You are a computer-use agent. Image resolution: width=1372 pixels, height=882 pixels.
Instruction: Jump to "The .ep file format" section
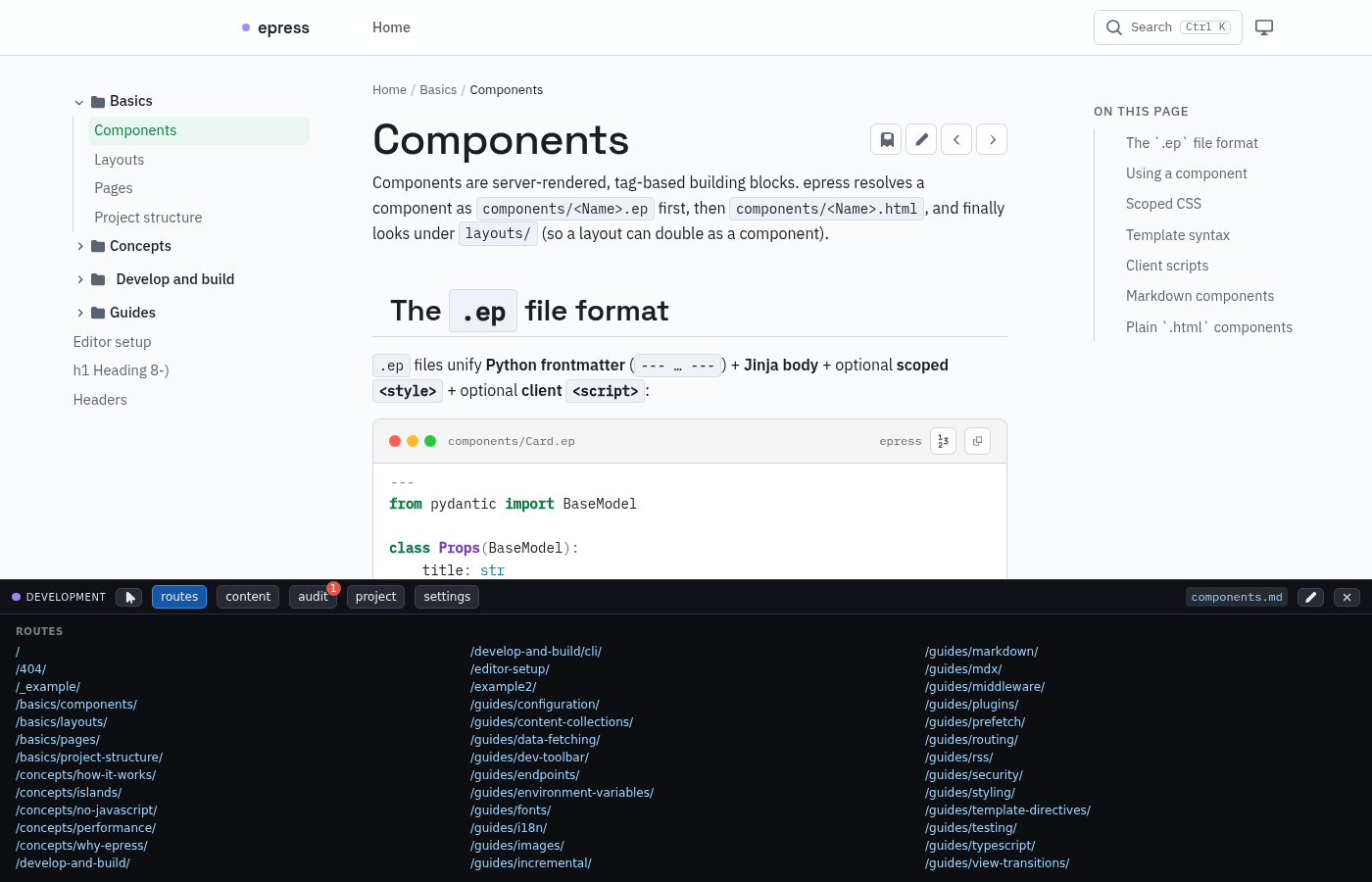coord(1192,143)
